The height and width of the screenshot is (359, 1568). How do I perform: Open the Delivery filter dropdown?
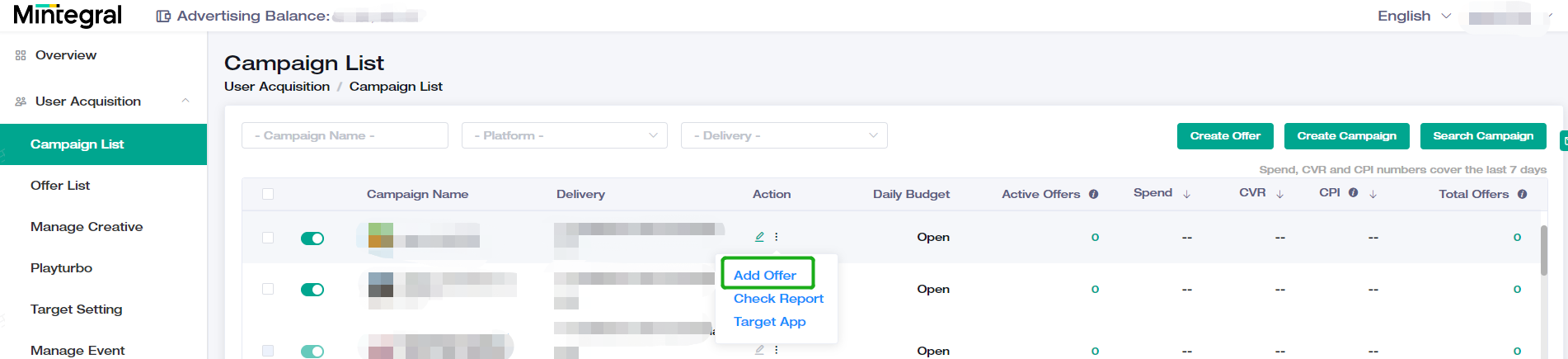click(x=784, y=135)
